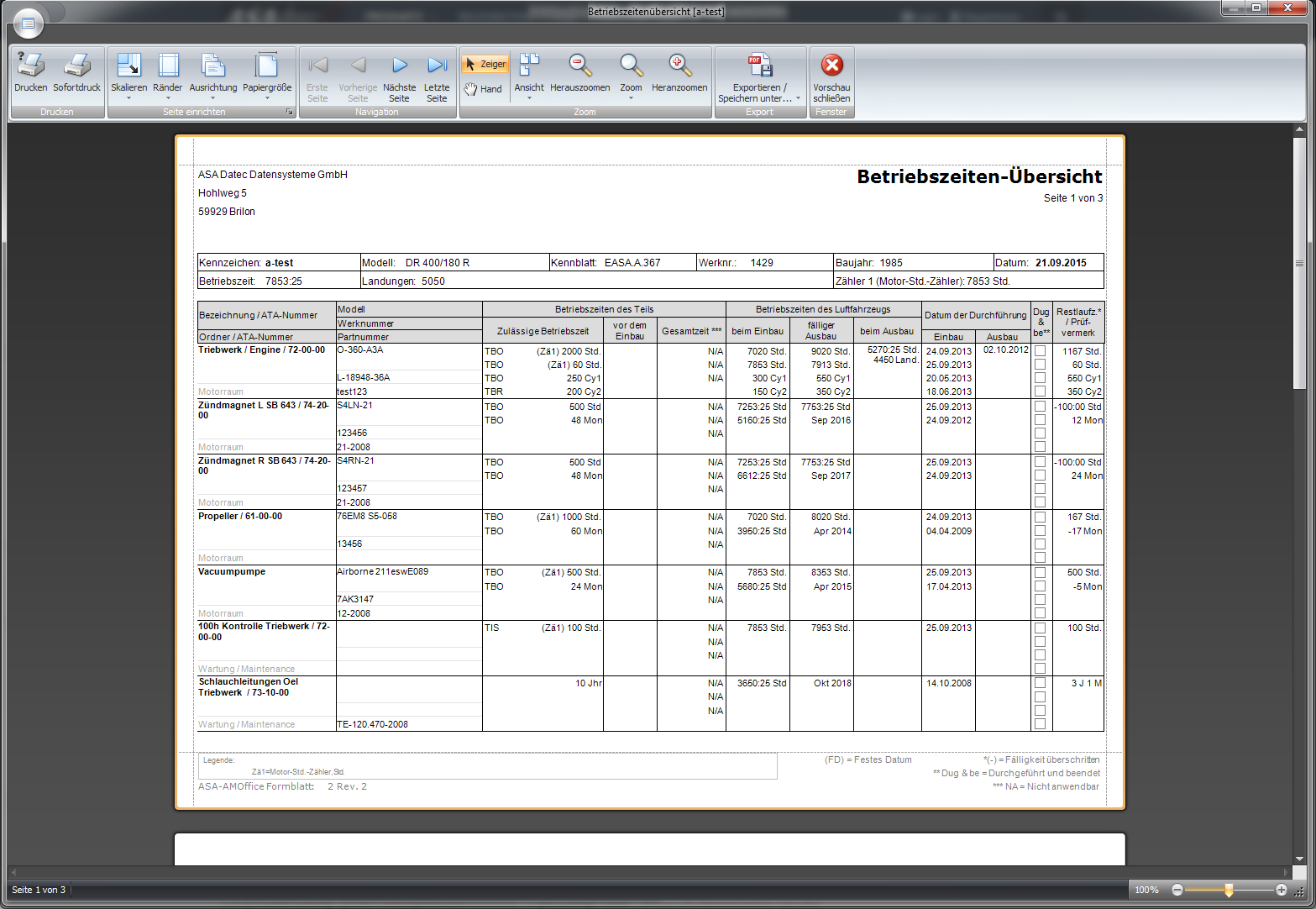Screen dimensions: 1316x909
Task: Tick the Triebwerk checkbox beside 18.06.2013
Action: 1040,391
